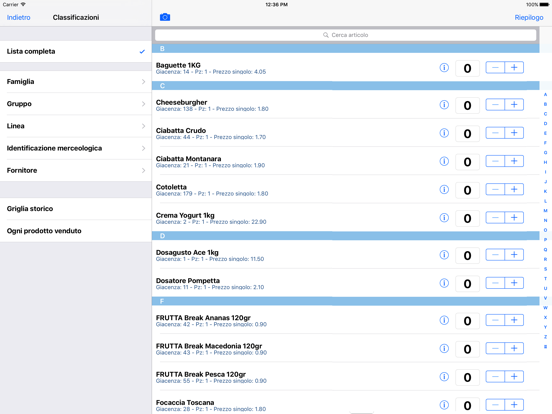Screen dimensions: 552x414
Task: Show info for FRUTTA Break Ananas 120gr
Action: [444, 320]
